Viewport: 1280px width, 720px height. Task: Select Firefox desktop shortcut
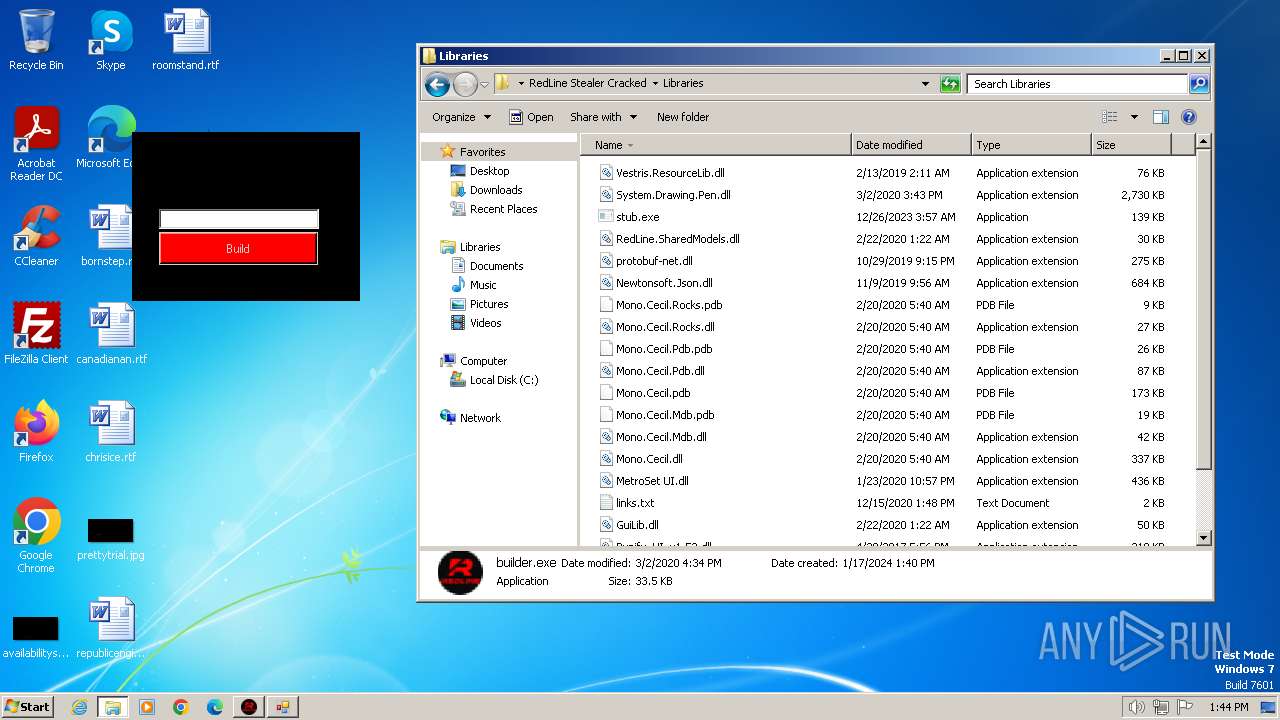coord(36,431)
